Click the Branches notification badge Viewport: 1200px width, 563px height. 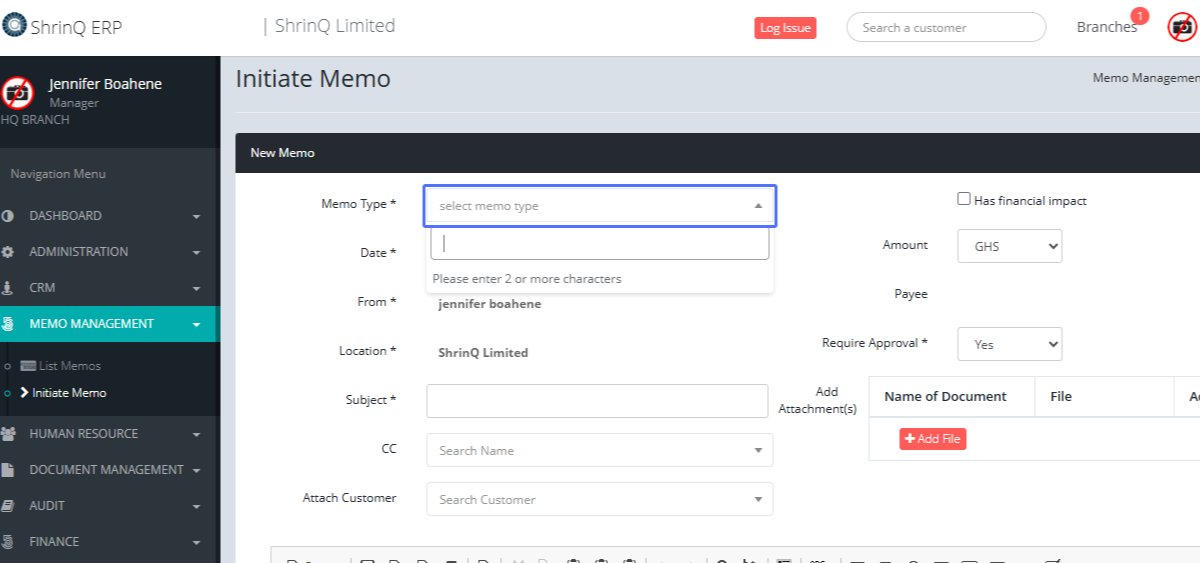[1138, 16]
